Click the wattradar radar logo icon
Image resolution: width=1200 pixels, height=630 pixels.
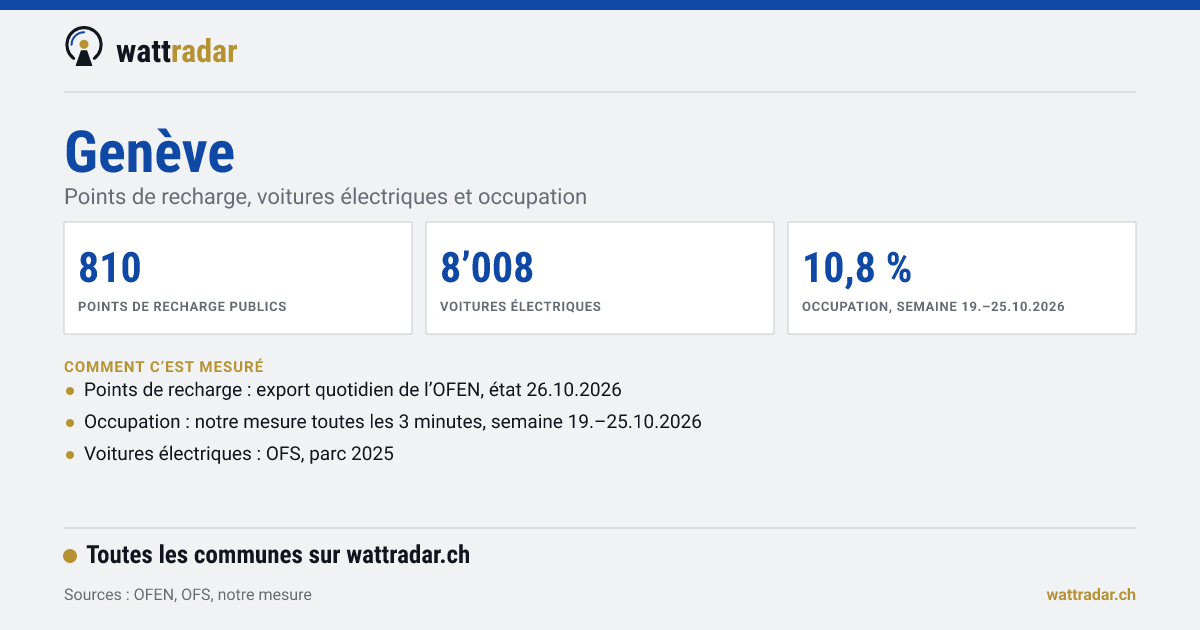click(84, 46)
